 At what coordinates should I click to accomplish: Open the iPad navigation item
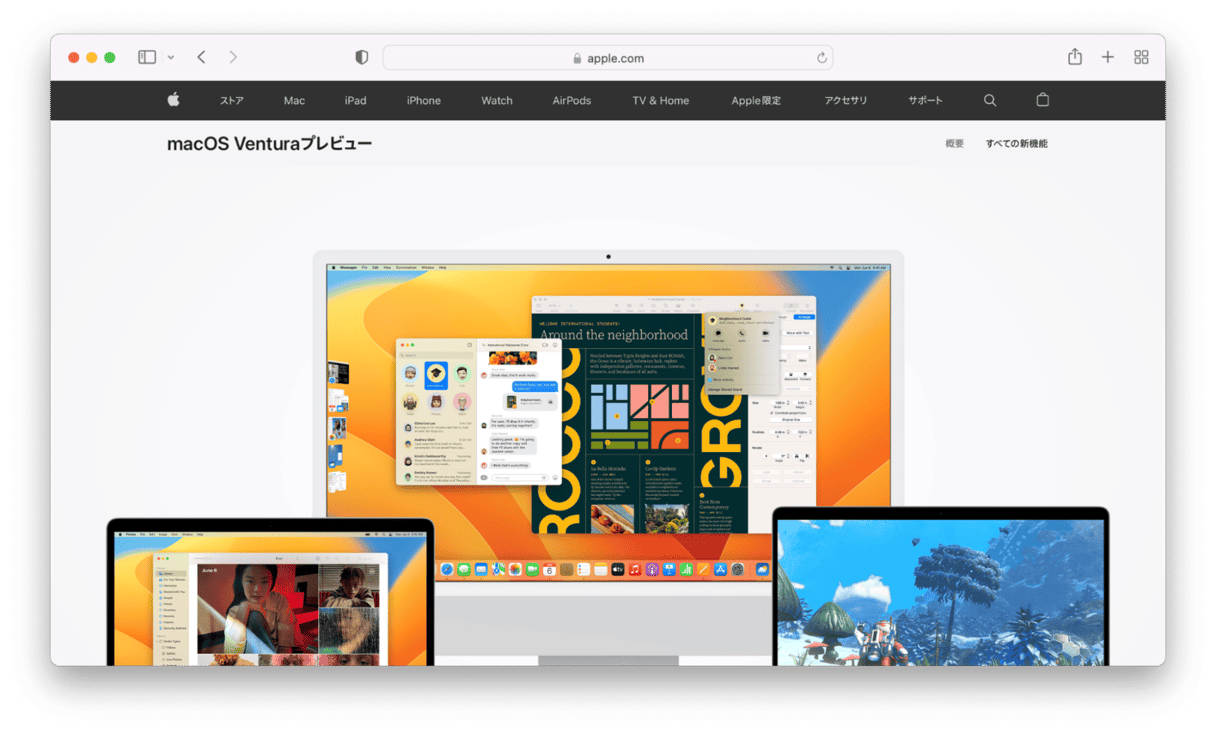pos(356,101)
